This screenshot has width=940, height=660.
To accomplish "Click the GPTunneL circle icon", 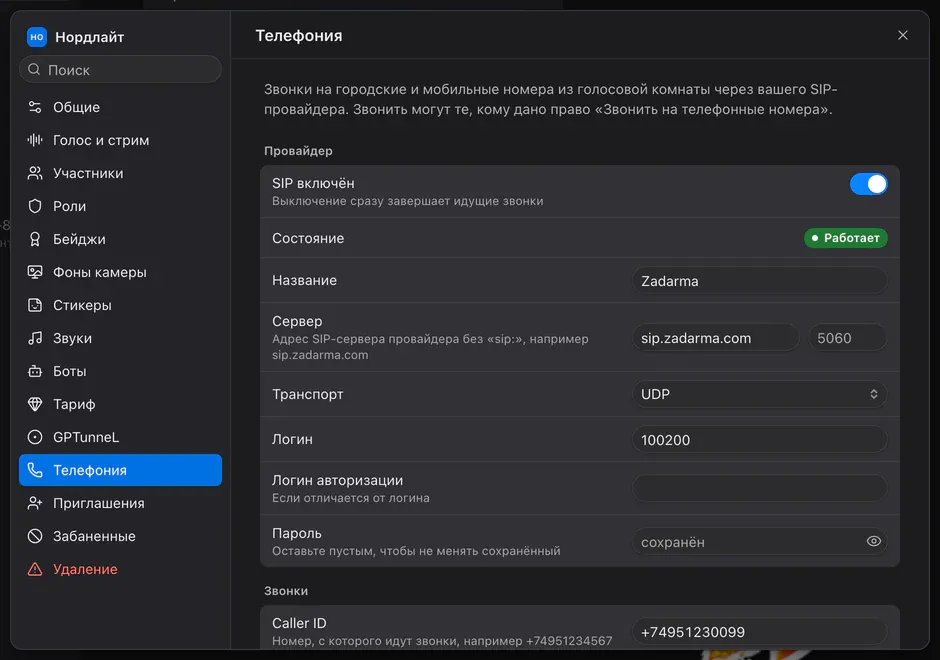I will coord(35,437).
